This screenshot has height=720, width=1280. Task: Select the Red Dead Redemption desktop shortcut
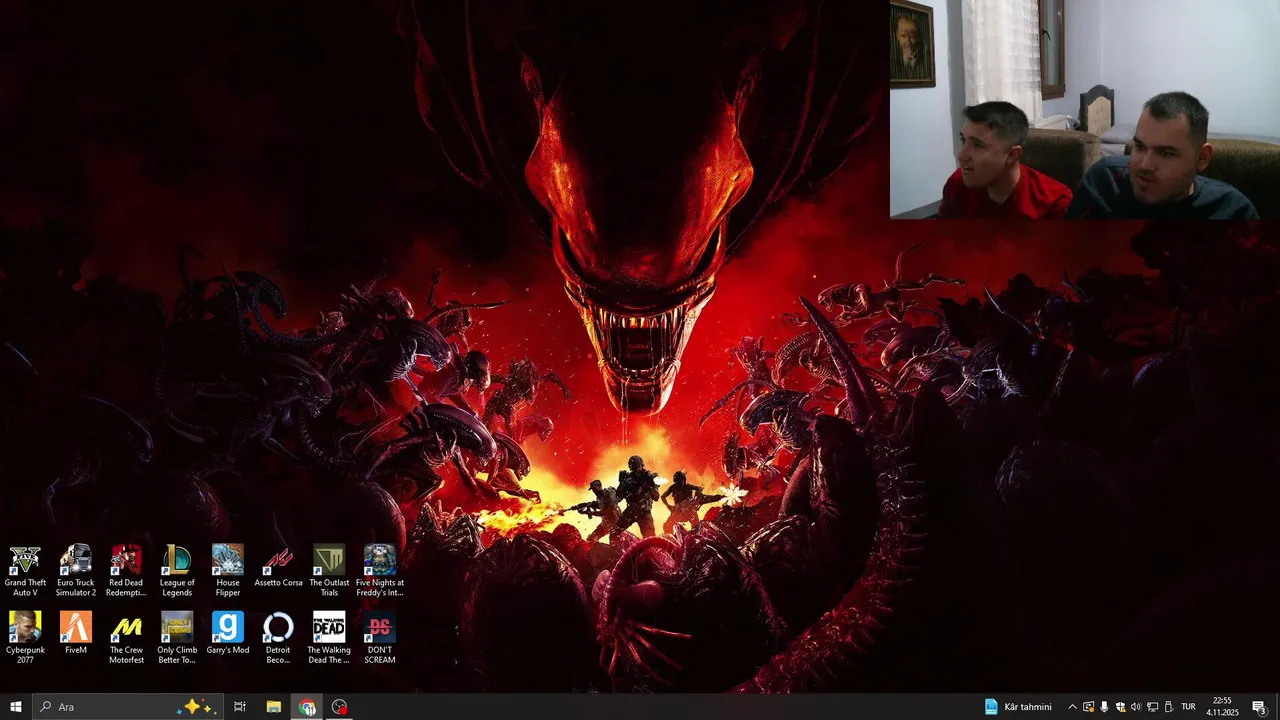126,571
